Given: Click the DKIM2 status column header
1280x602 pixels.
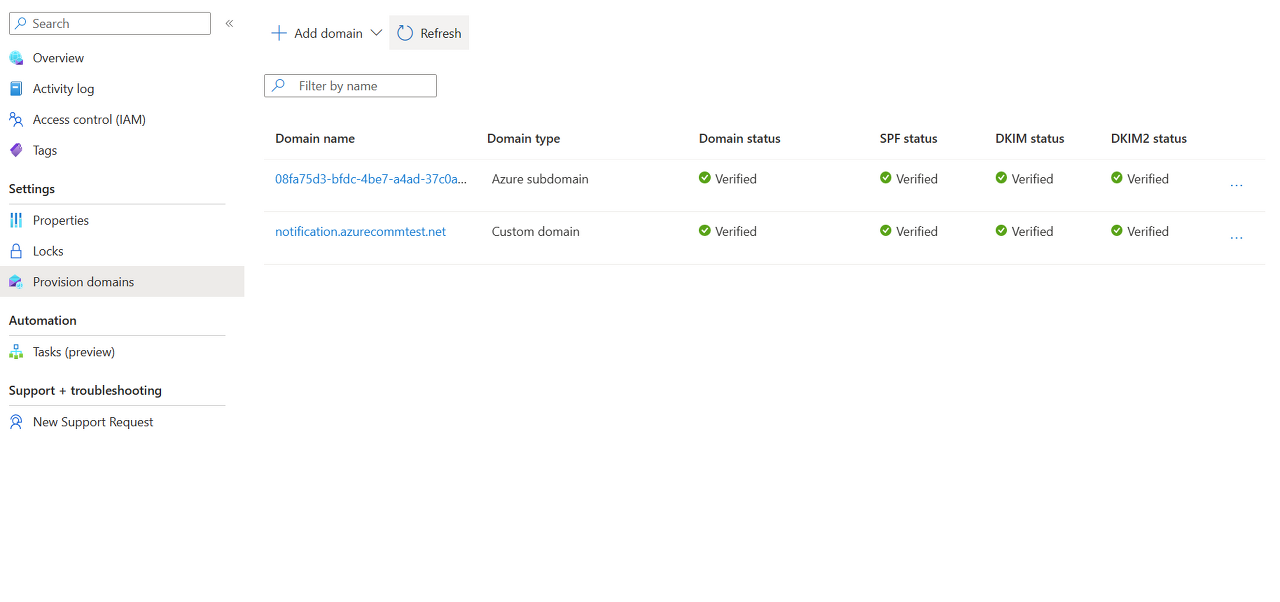Looking at the screenshot, I should [1149, 139].
